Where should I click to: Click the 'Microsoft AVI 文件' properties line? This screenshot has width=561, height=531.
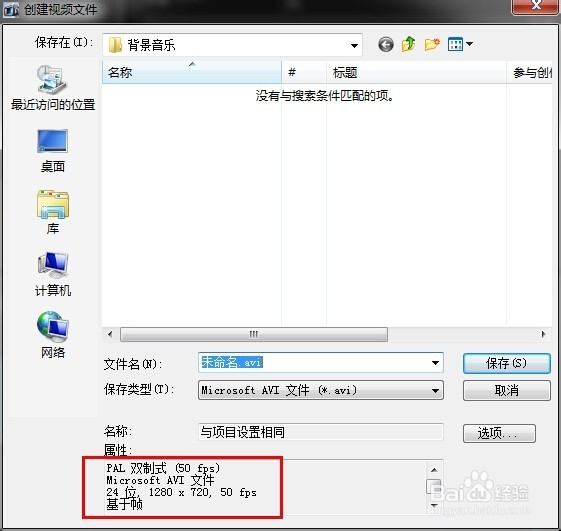[x=160, y=480]
